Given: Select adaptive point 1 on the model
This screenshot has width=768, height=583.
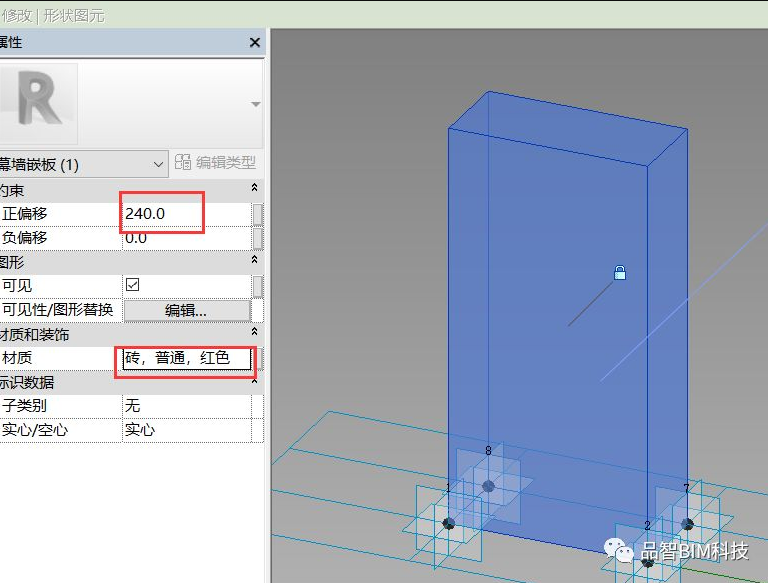Looking at the screenshot, I should pos(448,523).
